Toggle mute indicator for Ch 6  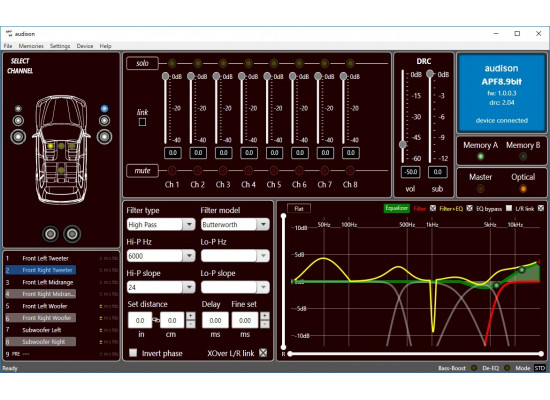point(299,171)
